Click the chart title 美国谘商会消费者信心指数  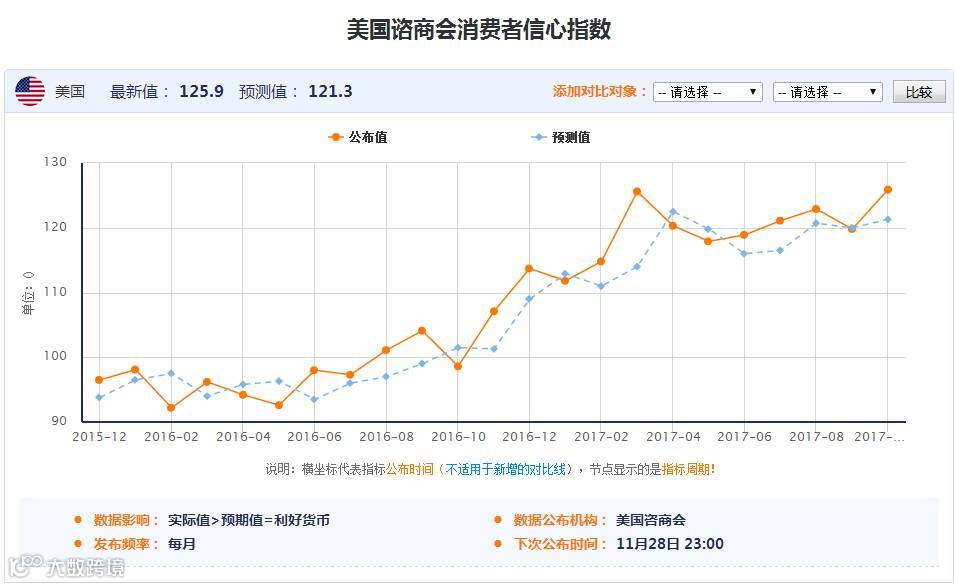479,29
